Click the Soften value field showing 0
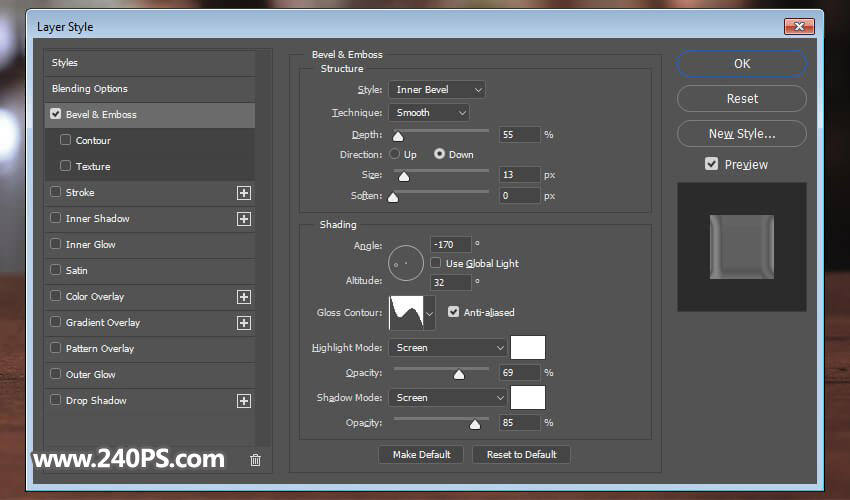The height and width of the screenshot is (500, 850). tap(519, 195)
